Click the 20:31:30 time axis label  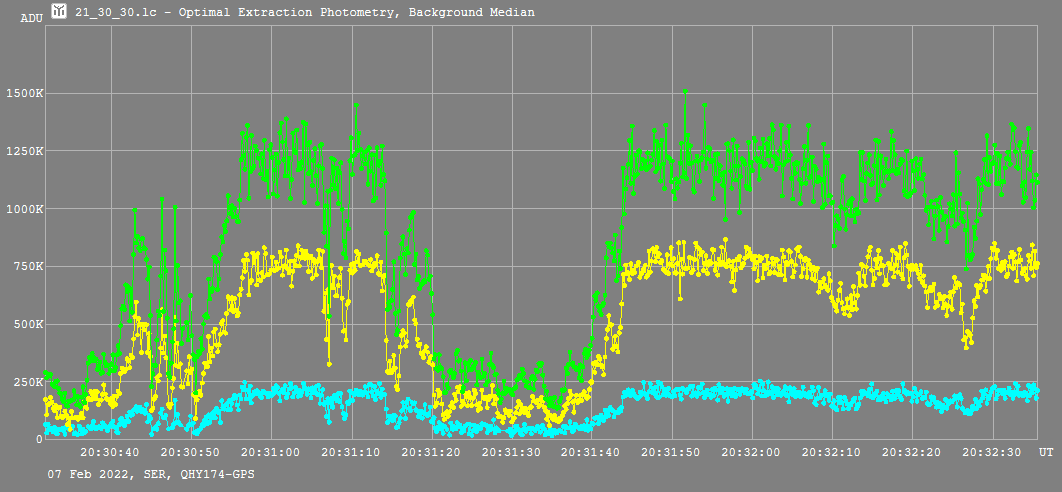click(510, 453)
